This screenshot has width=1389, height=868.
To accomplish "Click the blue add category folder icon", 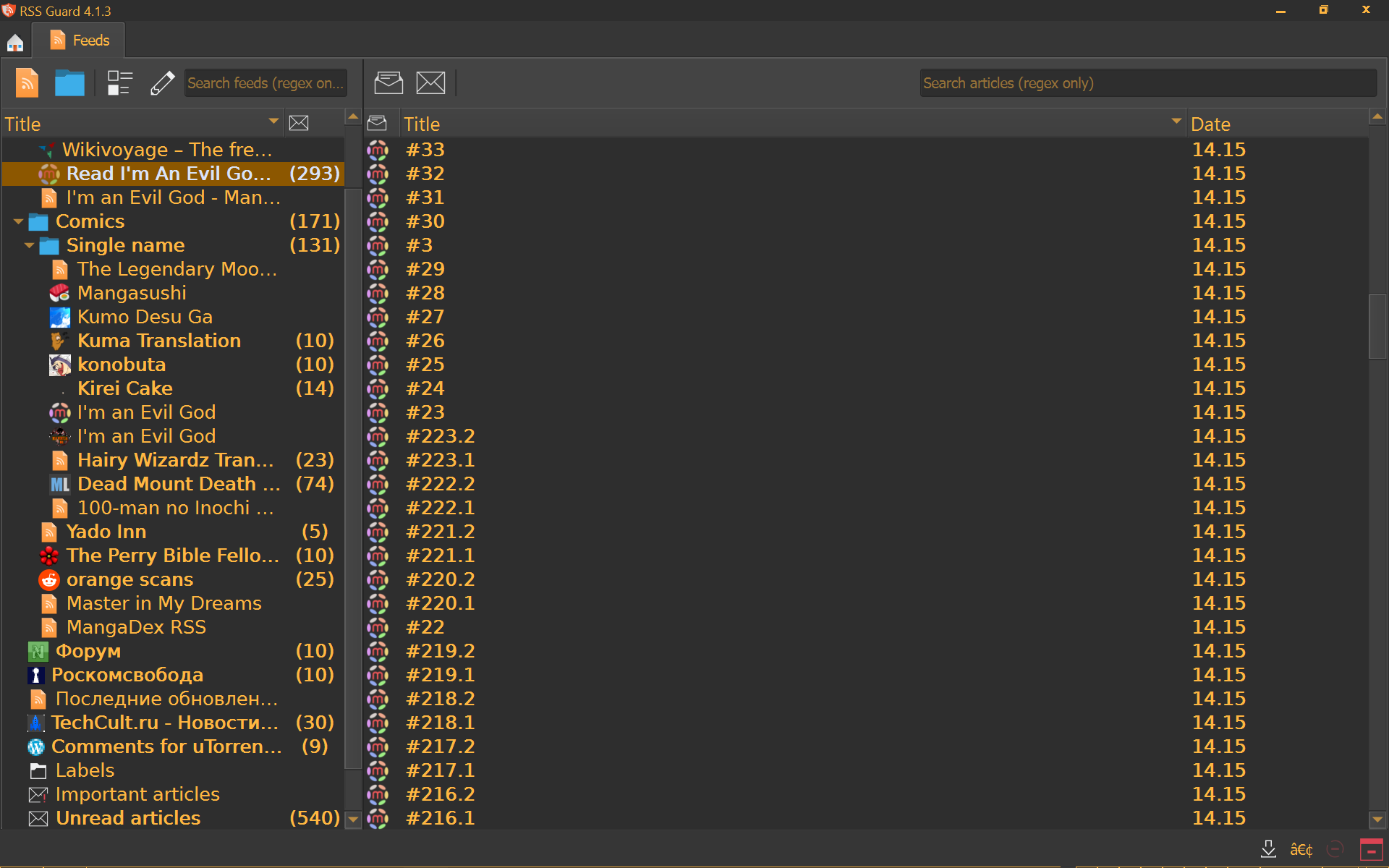I will [69, 83].
